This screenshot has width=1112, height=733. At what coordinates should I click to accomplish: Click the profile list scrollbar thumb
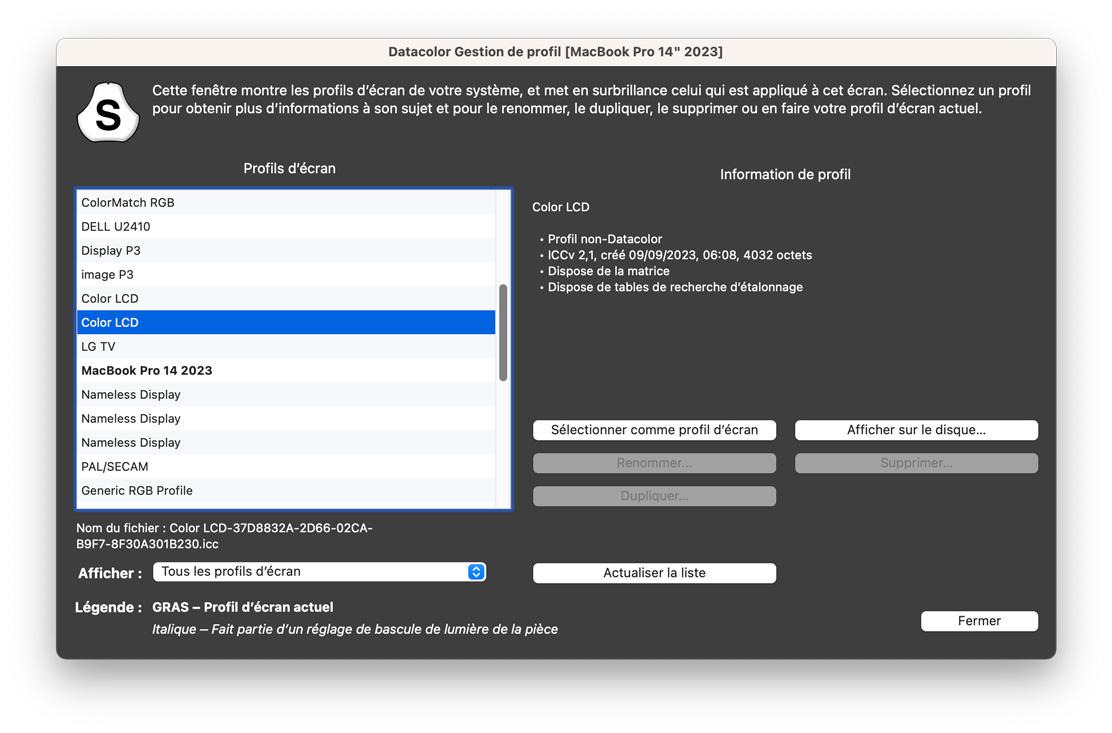tap(503, 332)
